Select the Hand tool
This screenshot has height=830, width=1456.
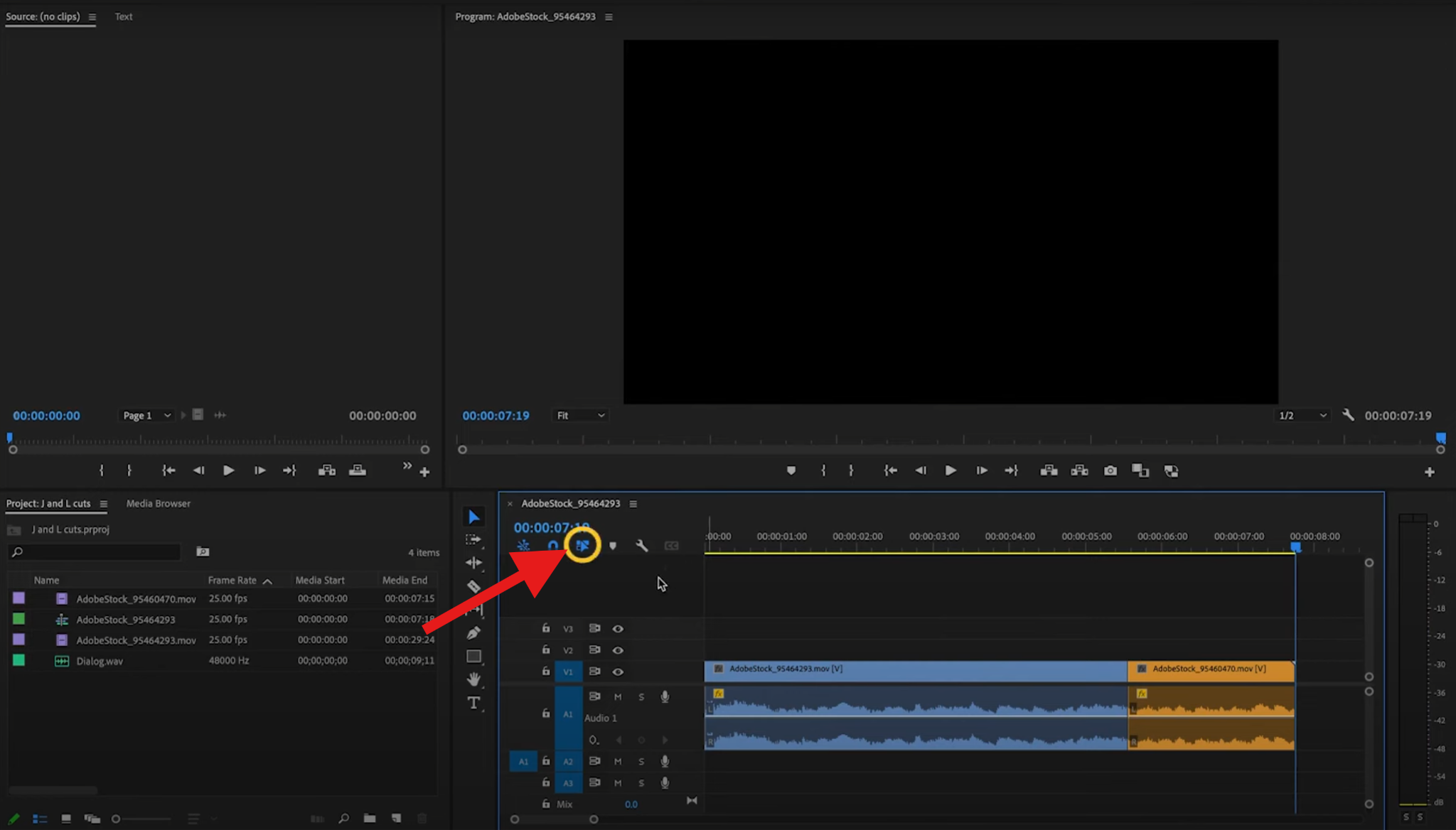pyautogui.click(x=473, y=679)
